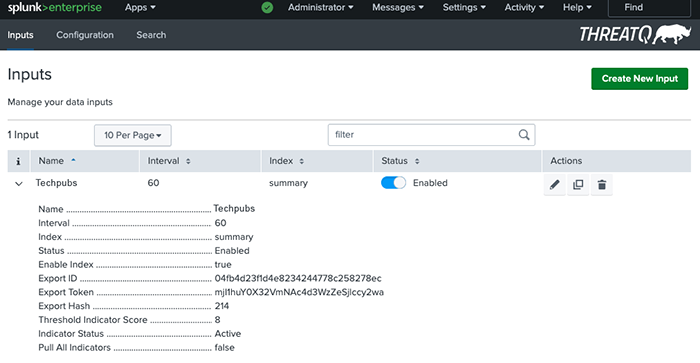The image size is (700, 363).
Task: Switch to the Configuration tab
Action: 85,35
